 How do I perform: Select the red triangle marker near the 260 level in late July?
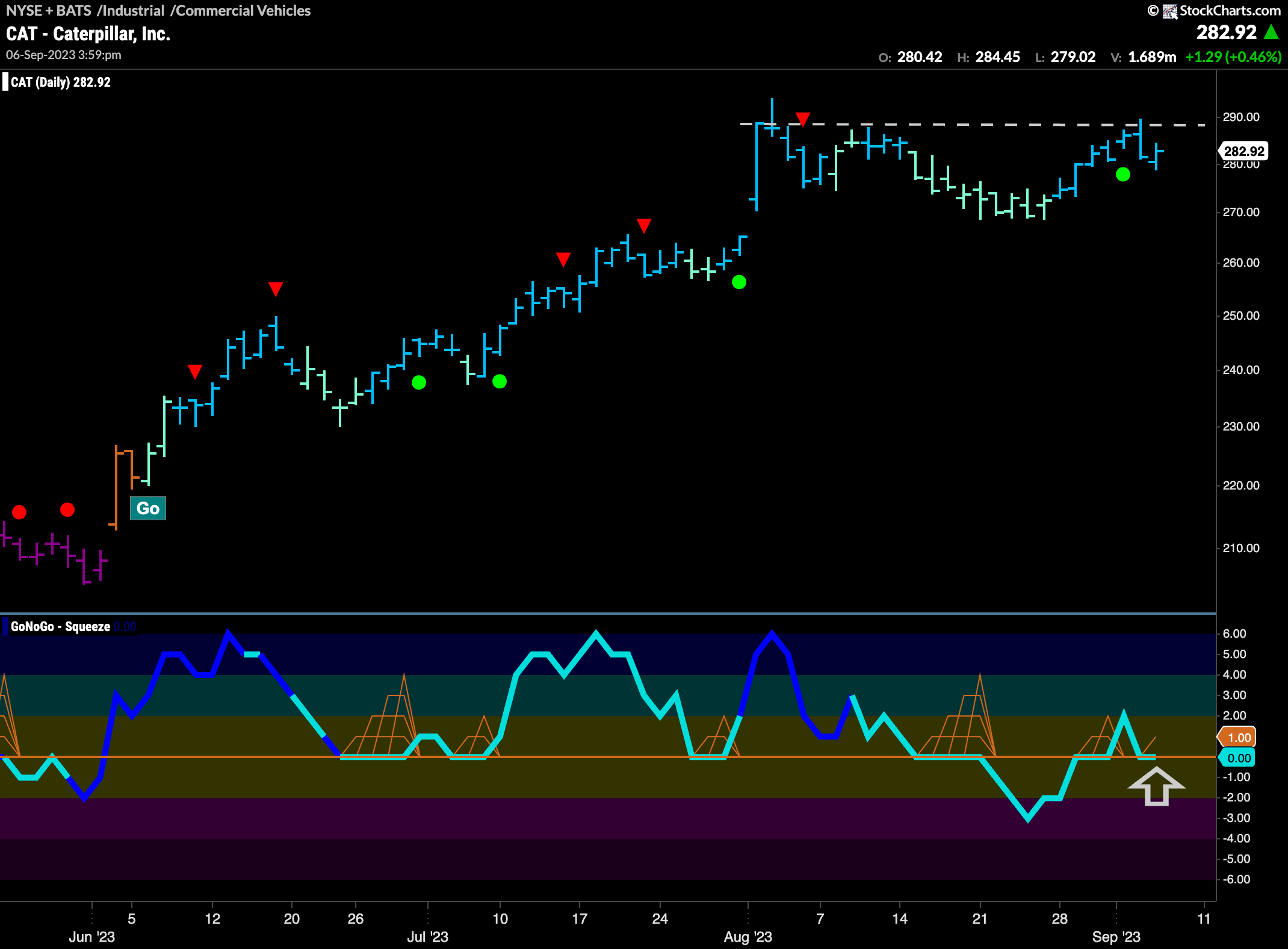644,226
